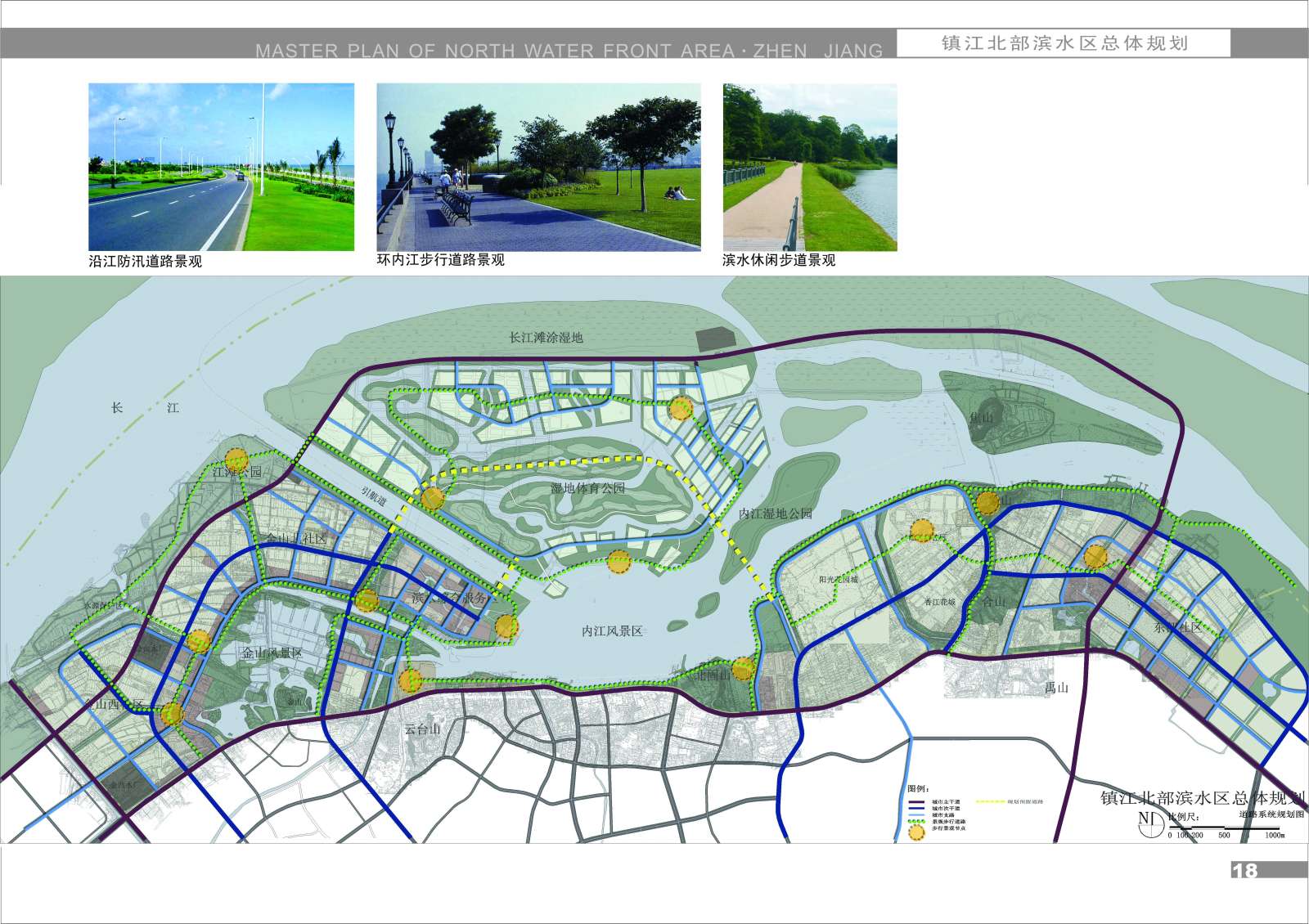Click the yellow dashed legend line
1309x924 pixels.
pos(990,802)
